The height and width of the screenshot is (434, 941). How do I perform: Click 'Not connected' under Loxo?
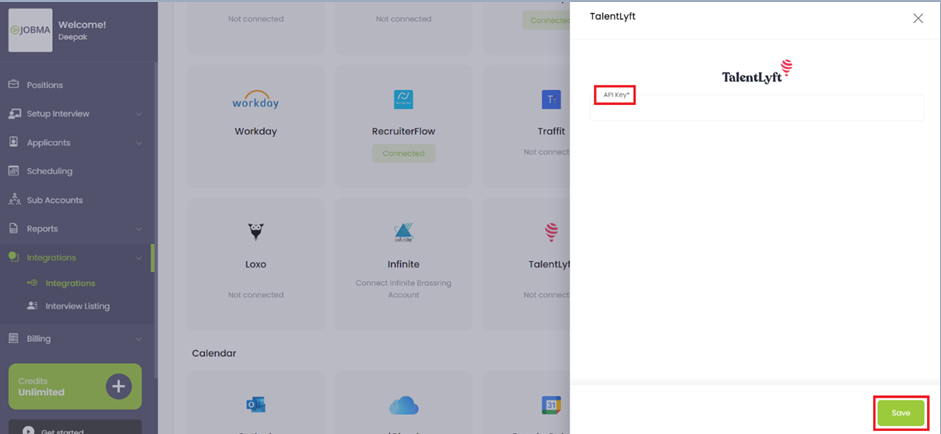coord(256,295)
